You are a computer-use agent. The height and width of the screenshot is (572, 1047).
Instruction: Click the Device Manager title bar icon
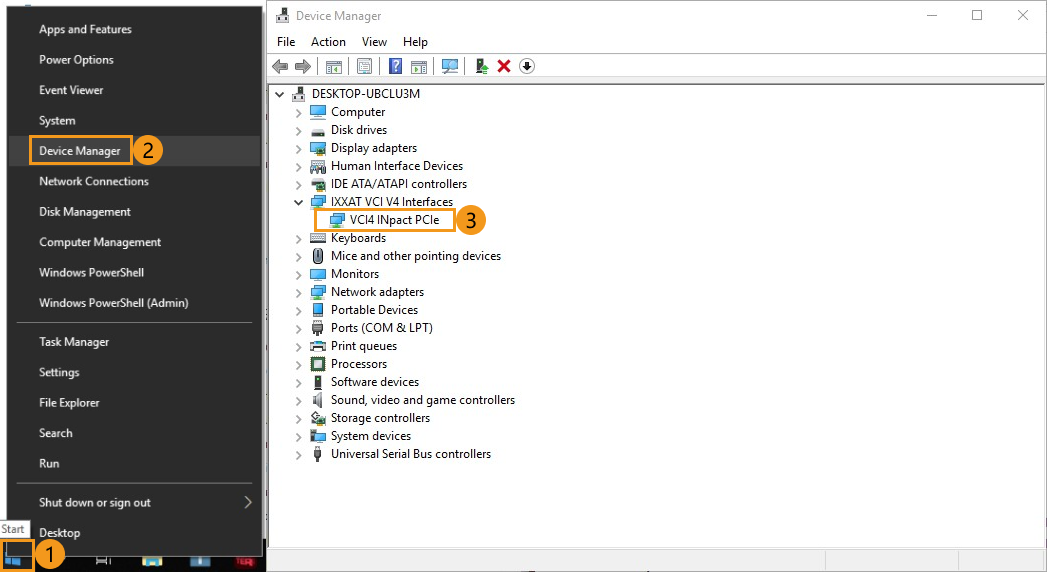(x=282, y=15)
